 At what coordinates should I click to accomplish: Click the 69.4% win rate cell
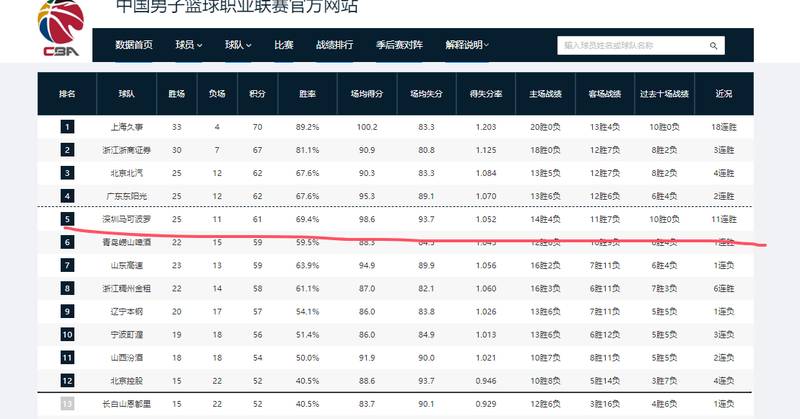[307, 219]
